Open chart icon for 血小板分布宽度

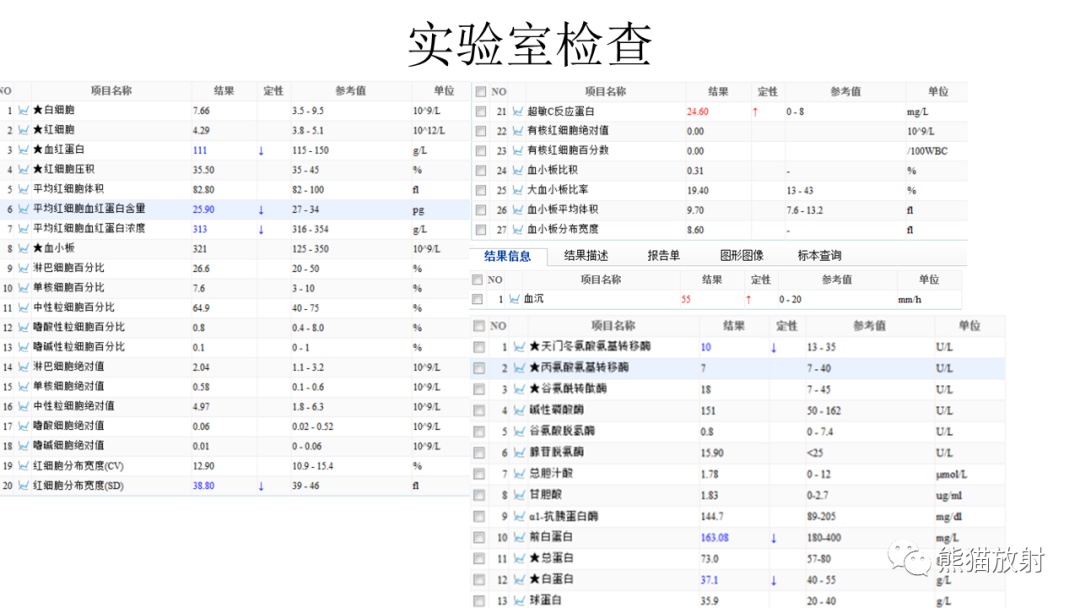(518, 229)
